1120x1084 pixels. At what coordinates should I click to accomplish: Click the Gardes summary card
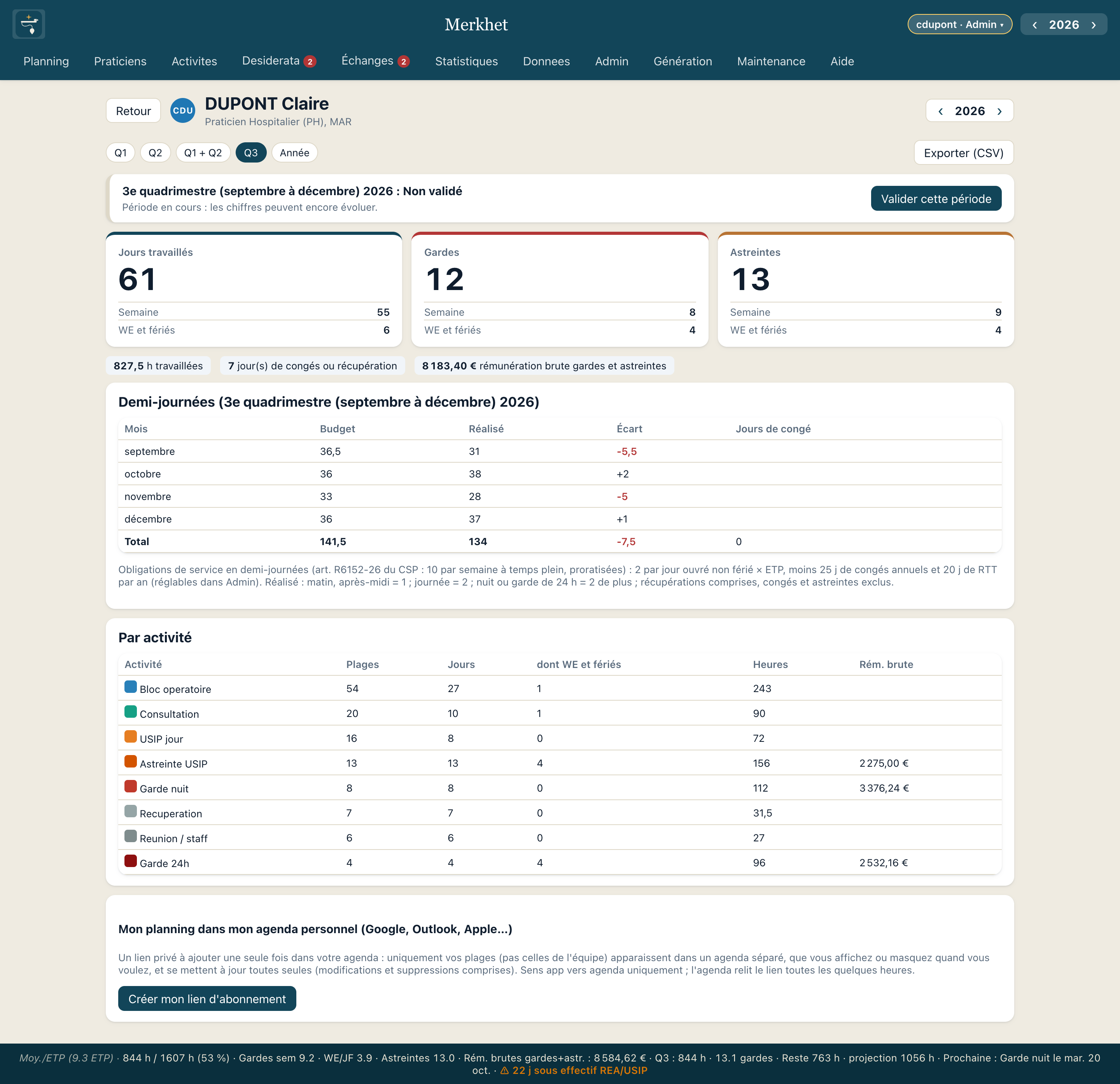[x=560, y=290]
